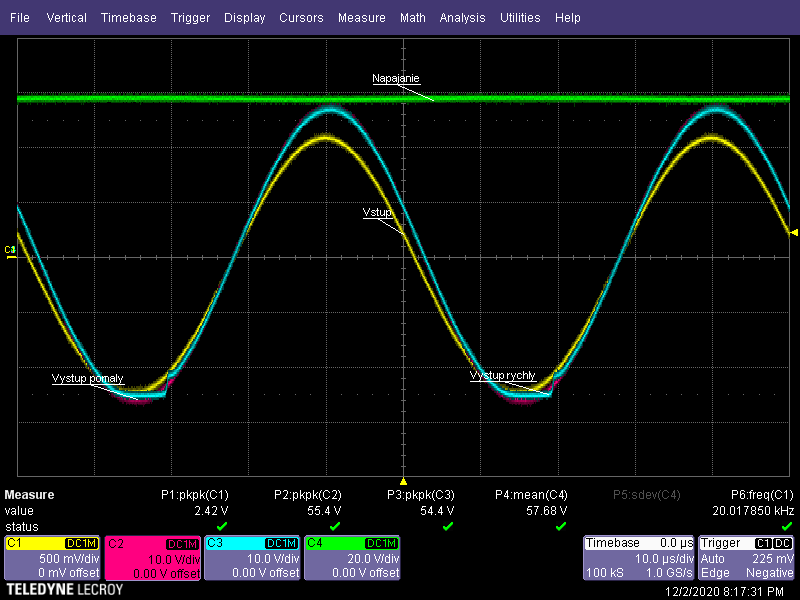The height and width of the screenshot is (600, 800).
Task: Click the trigger delay marker below grid
Action: pos(403,481)
